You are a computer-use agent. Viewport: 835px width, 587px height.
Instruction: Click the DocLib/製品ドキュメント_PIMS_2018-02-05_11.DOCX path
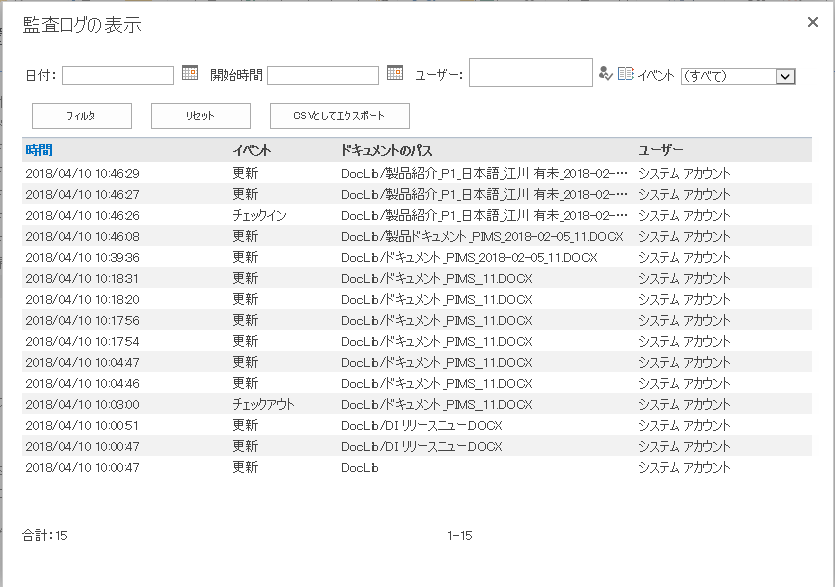click(482, 237)
